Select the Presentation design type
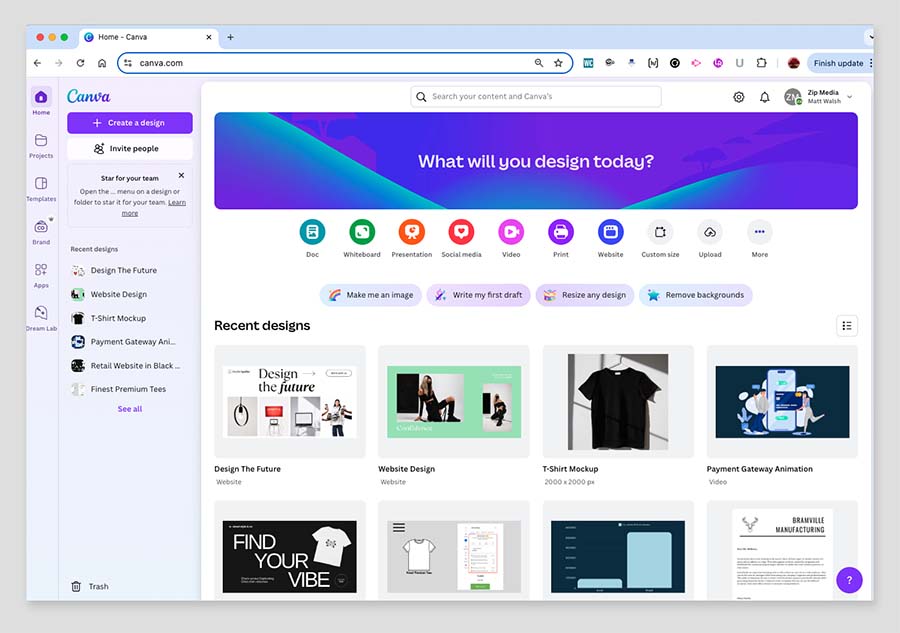 point(412,232)
